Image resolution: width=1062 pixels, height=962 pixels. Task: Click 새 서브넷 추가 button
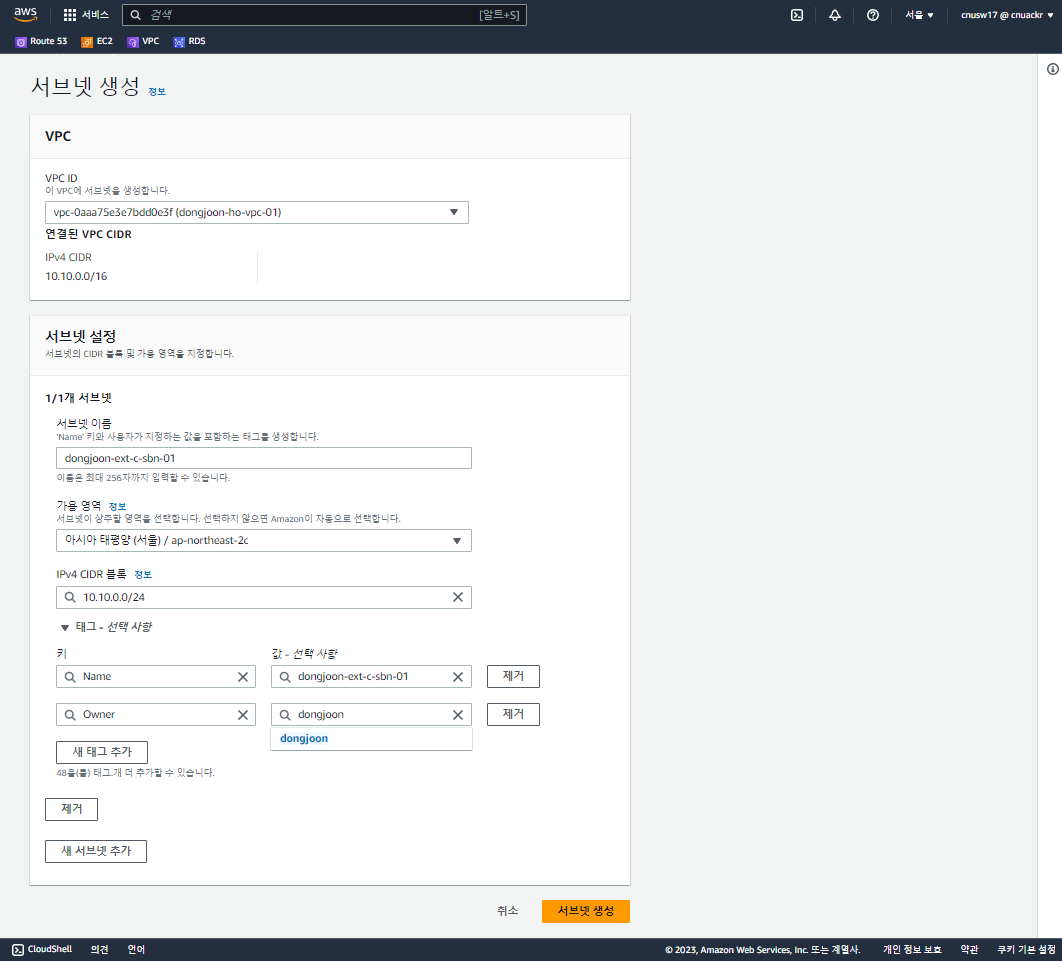click(95, 851)
